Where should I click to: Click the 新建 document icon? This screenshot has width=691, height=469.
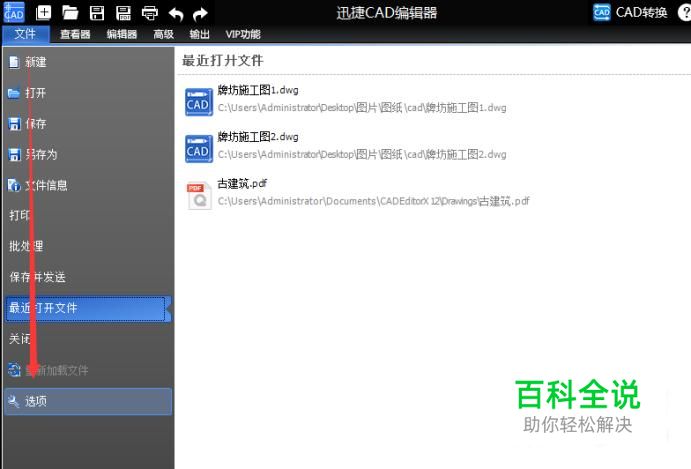pyautogui.click(x=14, y=62)
